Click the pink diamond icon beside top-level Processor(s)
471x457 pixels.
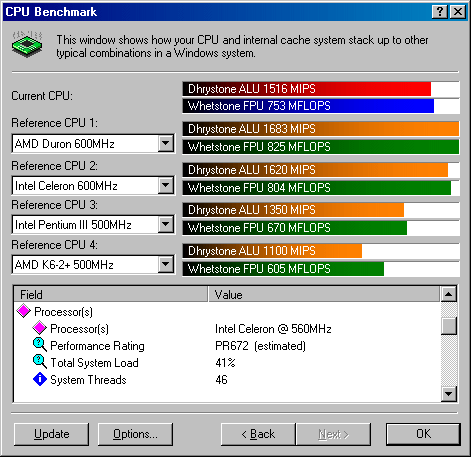(24, 311)
